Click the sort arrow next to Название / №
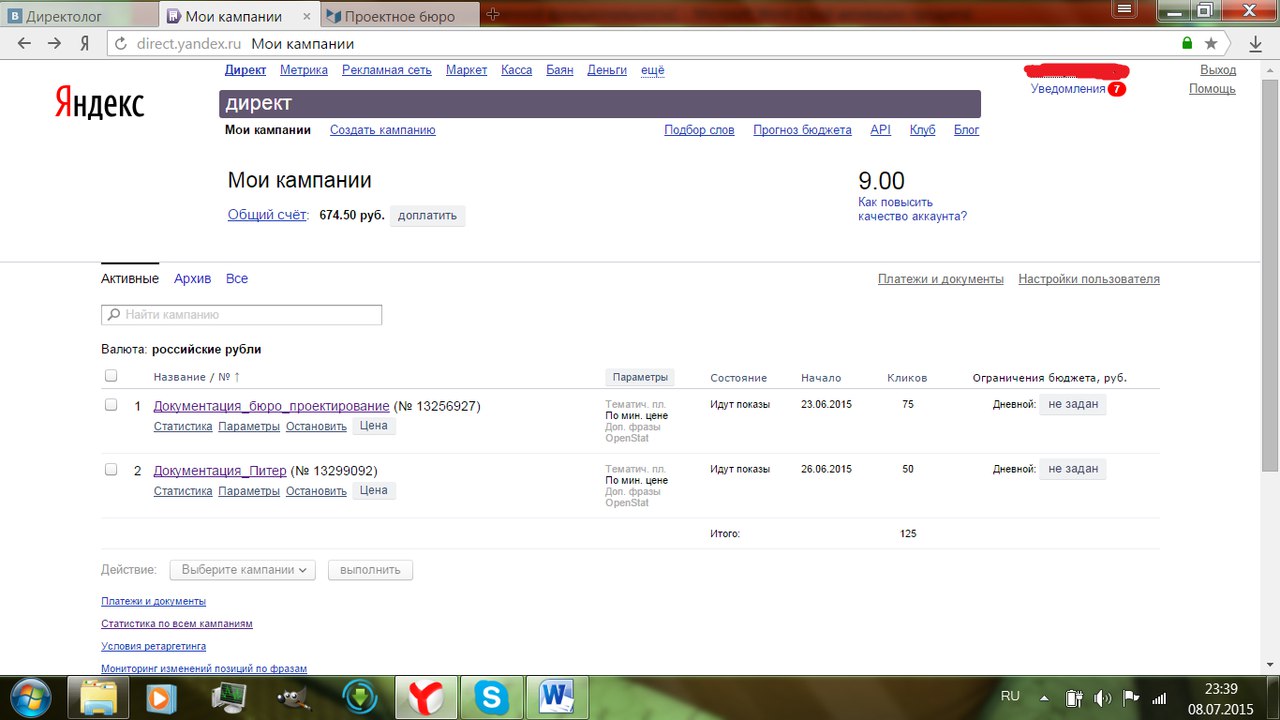Image resolution: width=1280 pixels, height=720 pixels. pos(237,377)
